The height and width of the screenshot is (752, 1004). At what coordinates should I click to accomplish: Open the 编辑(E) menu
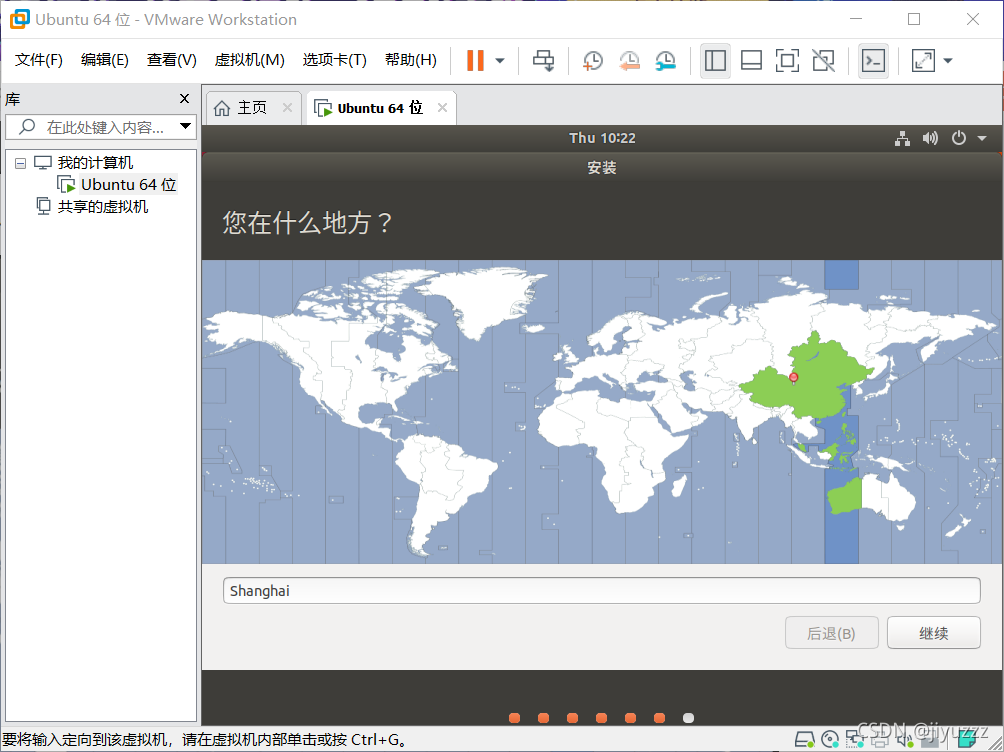(x=104, y=60)
